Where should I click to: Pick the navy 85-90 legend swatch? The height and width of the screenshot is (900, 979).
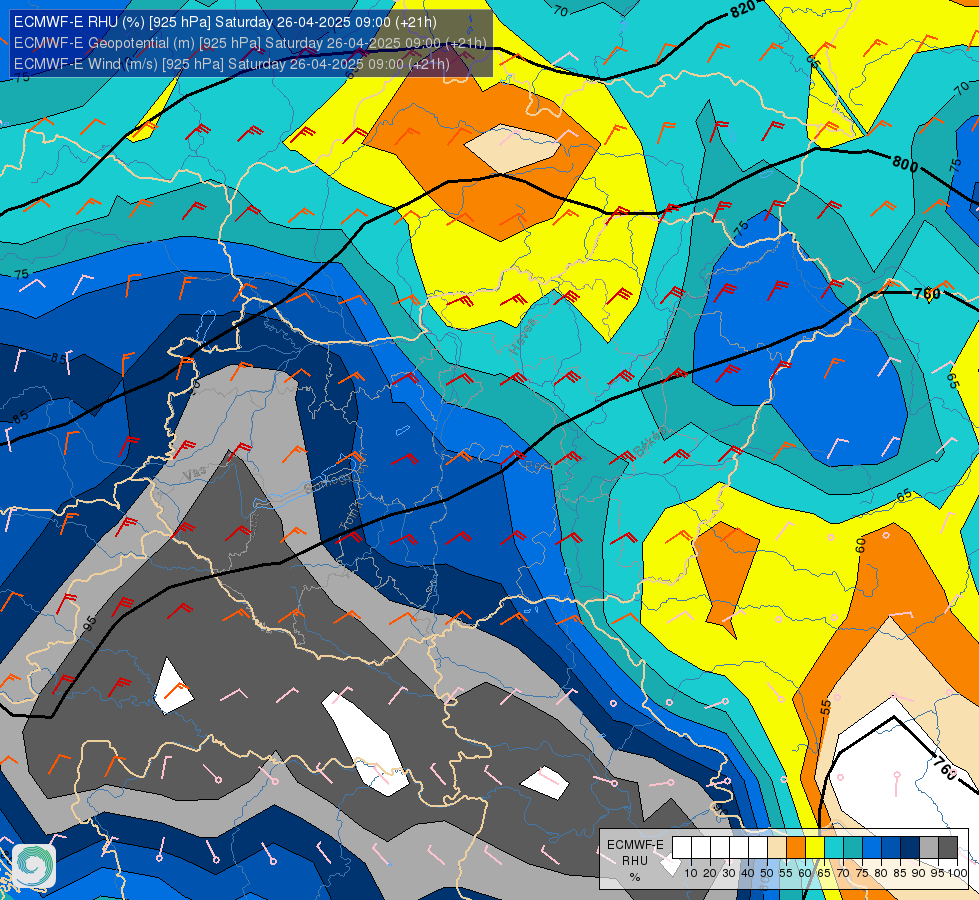tap(910, 847)
